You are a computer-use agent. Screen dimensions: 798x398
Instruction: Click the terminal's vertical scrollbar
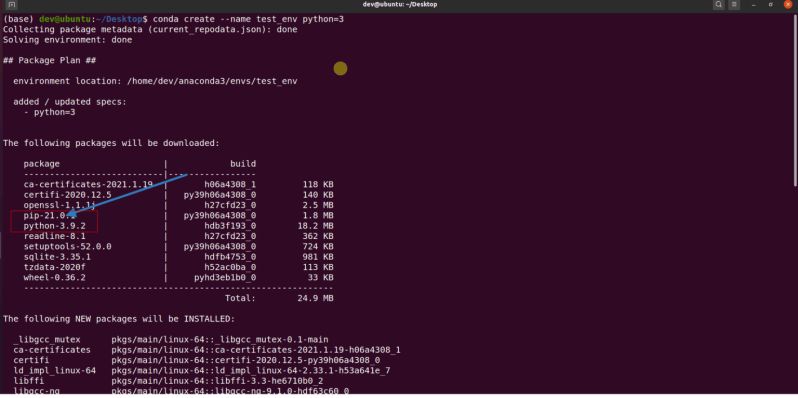tap(795, 99)
